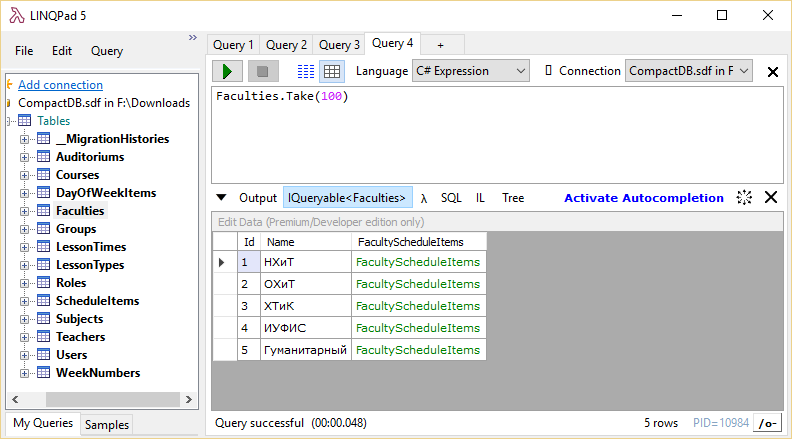Close Query 4 with the X beside Connection
This screenshot has height=439, width=792.
(772, 72)
